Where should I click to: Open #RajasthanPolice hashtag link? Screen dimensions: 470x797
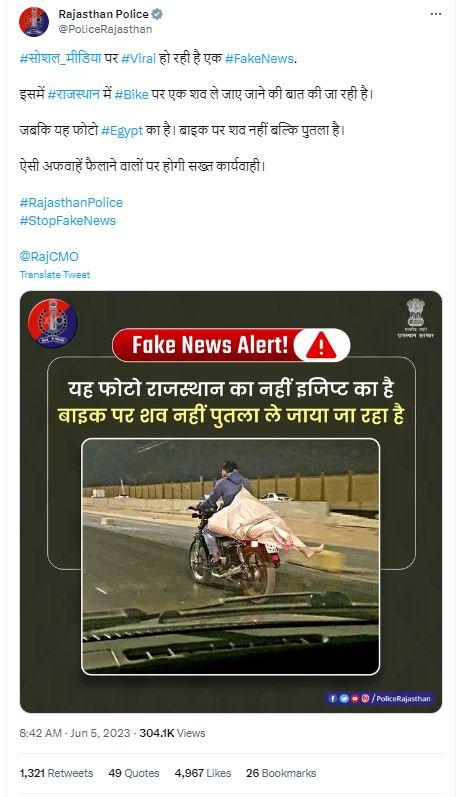(x=71, y=203)
